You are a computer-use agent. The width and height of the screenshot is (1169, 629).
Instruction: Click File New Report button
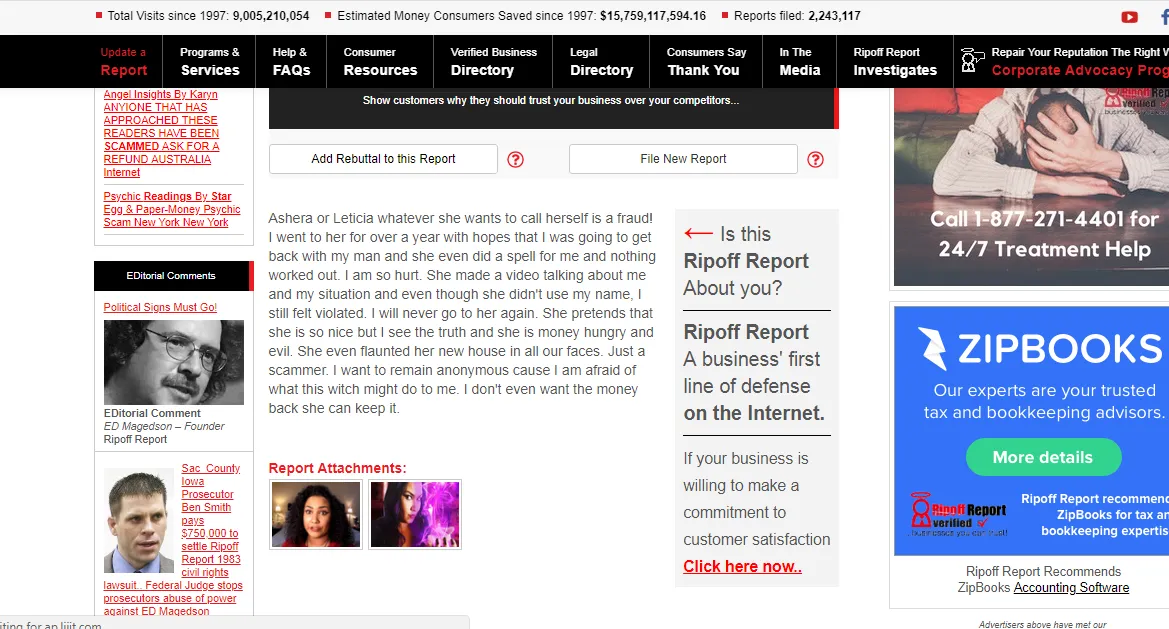(x=683, y=159)
